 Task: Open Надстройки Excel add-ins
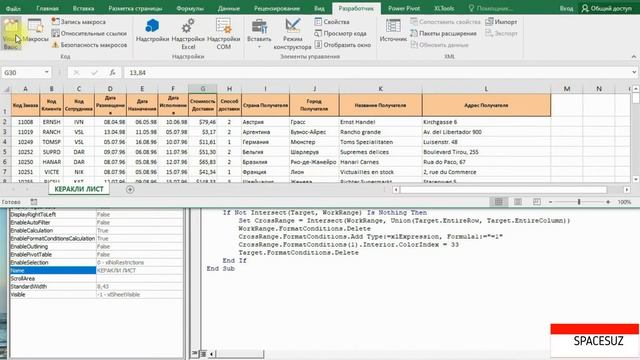[x=188, y=34]
